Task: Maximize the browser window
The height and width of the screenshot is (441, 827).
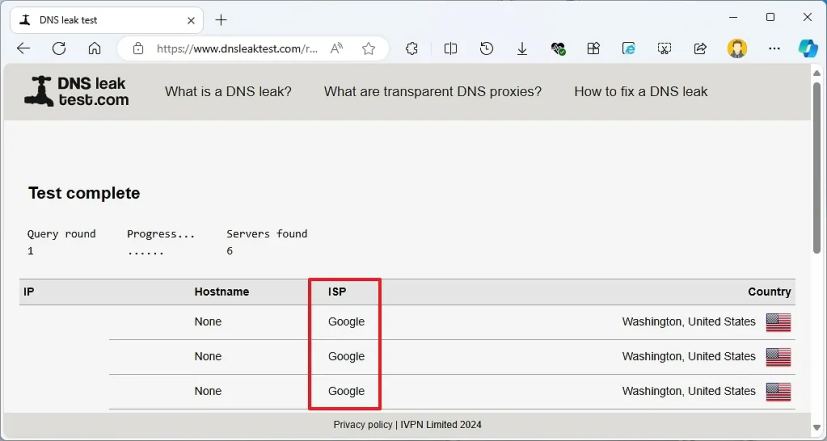Action: coord(771,17)
